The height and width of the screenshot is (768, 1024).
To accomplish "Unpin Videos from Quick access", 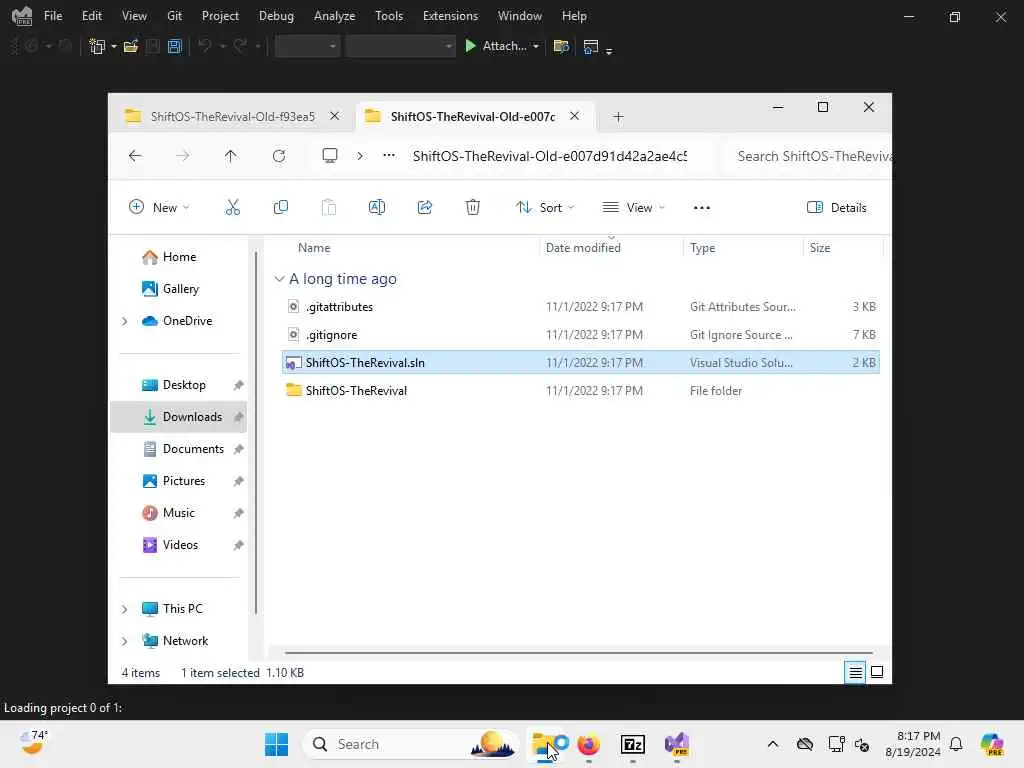I will click(238, 545).
